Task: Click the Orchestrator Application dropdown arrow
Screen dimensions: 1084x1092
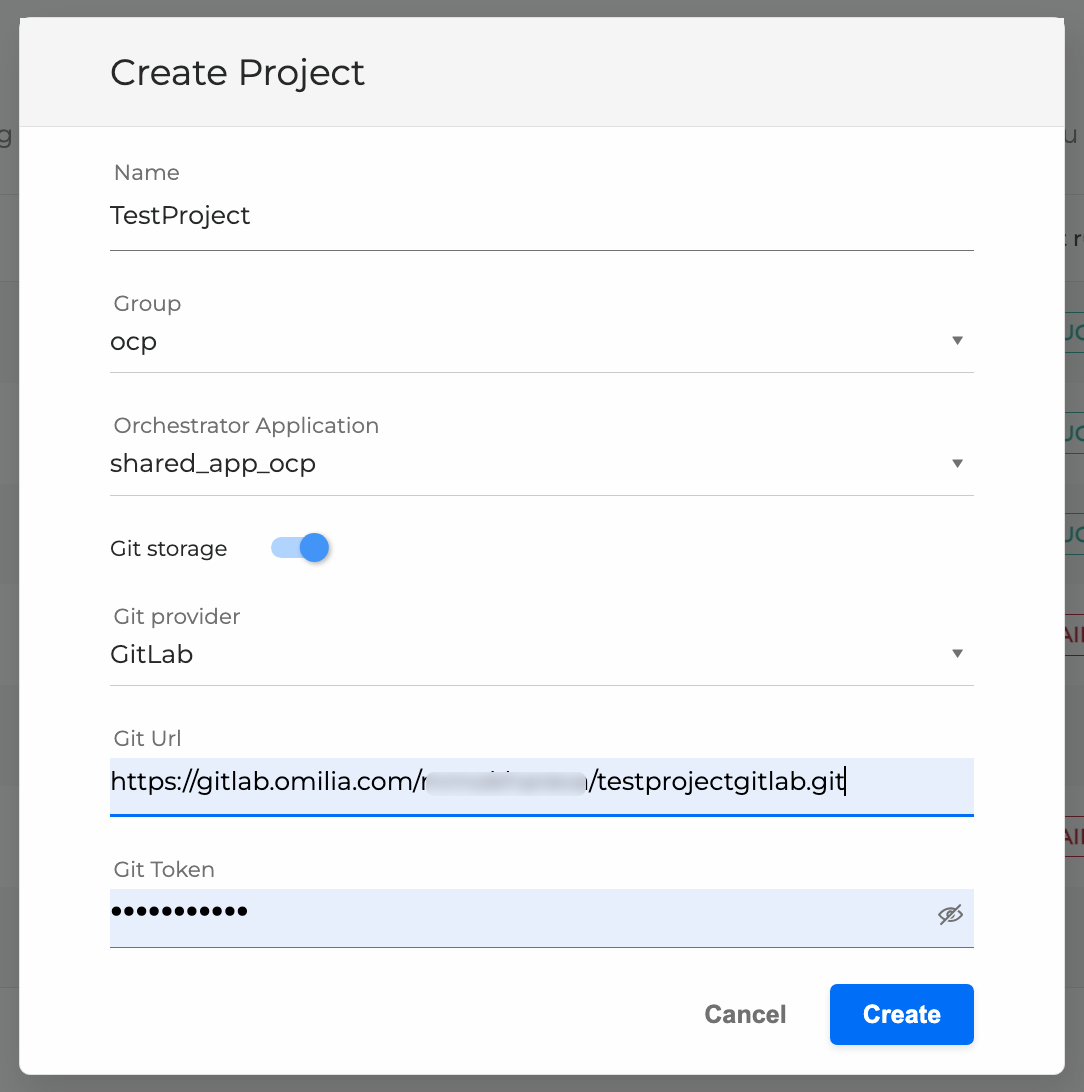Action: (x=958, y=463)
